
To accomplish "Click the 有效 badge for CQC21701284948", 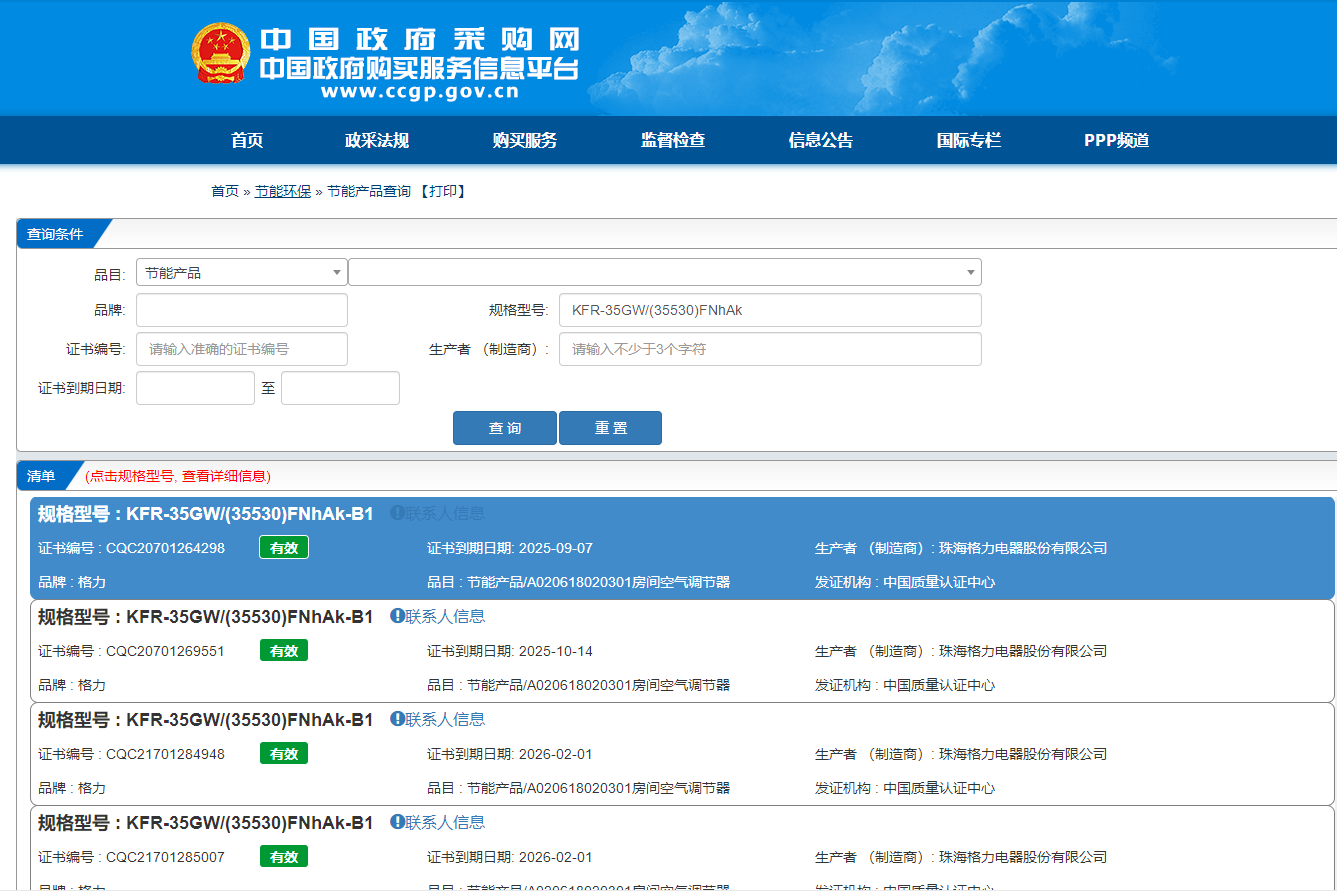I will tap(284, 754).
